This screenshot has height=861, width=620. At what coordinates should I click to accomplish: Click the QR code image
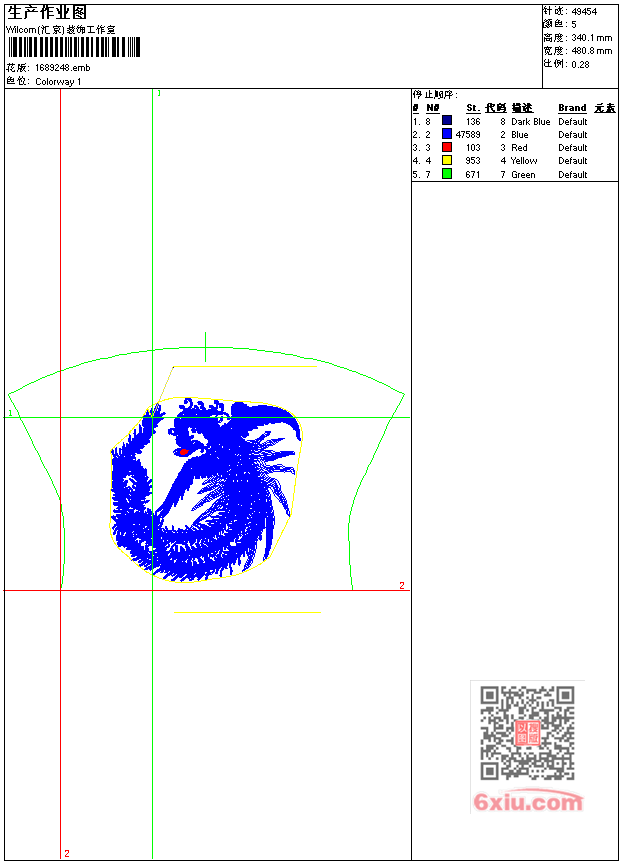(527, 733)
